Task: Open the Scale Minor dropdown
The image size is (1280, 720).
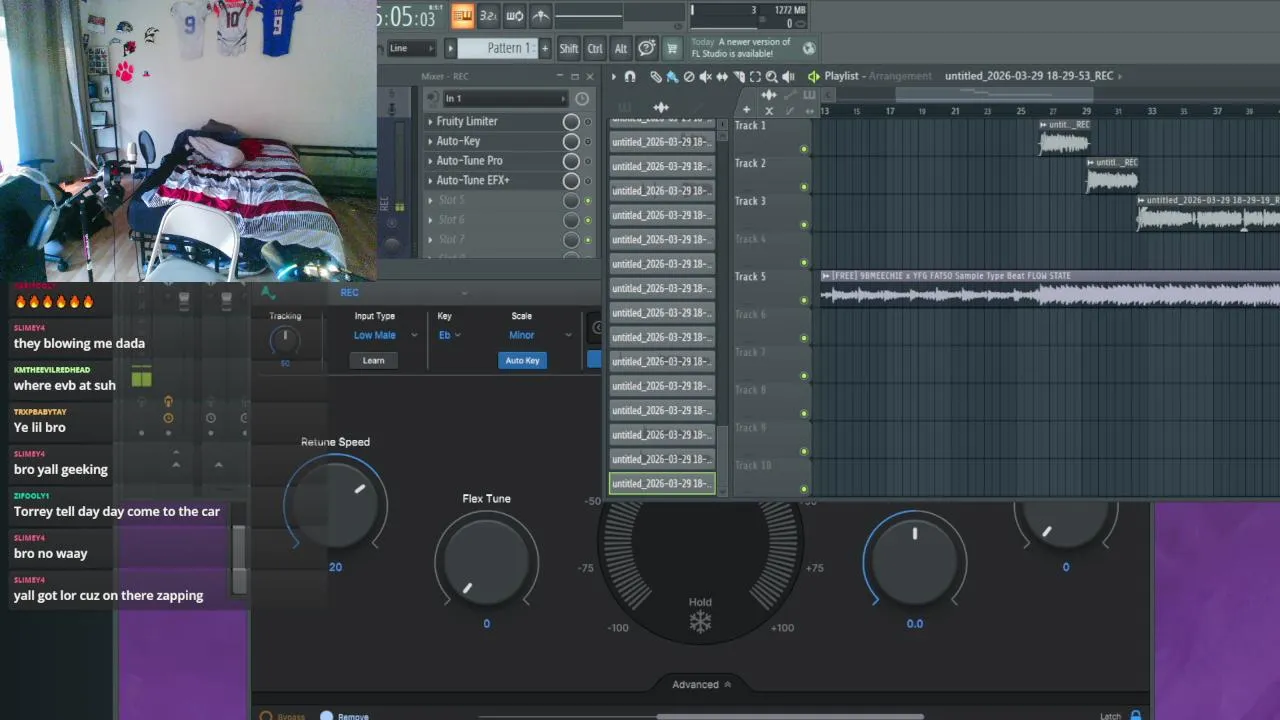Action: click(x=540, y=335)
